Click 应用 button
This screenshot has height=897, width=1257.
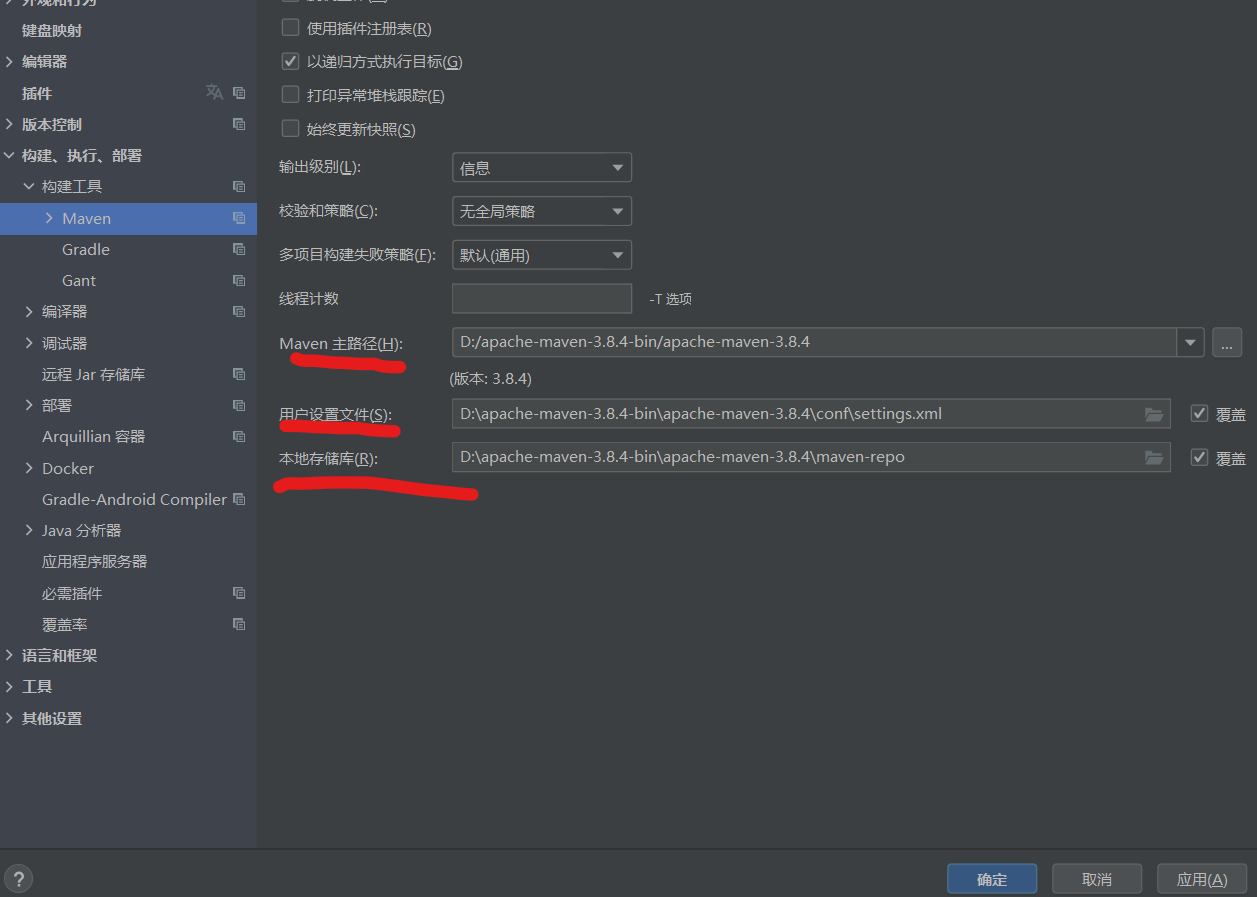click(1202, 879)
